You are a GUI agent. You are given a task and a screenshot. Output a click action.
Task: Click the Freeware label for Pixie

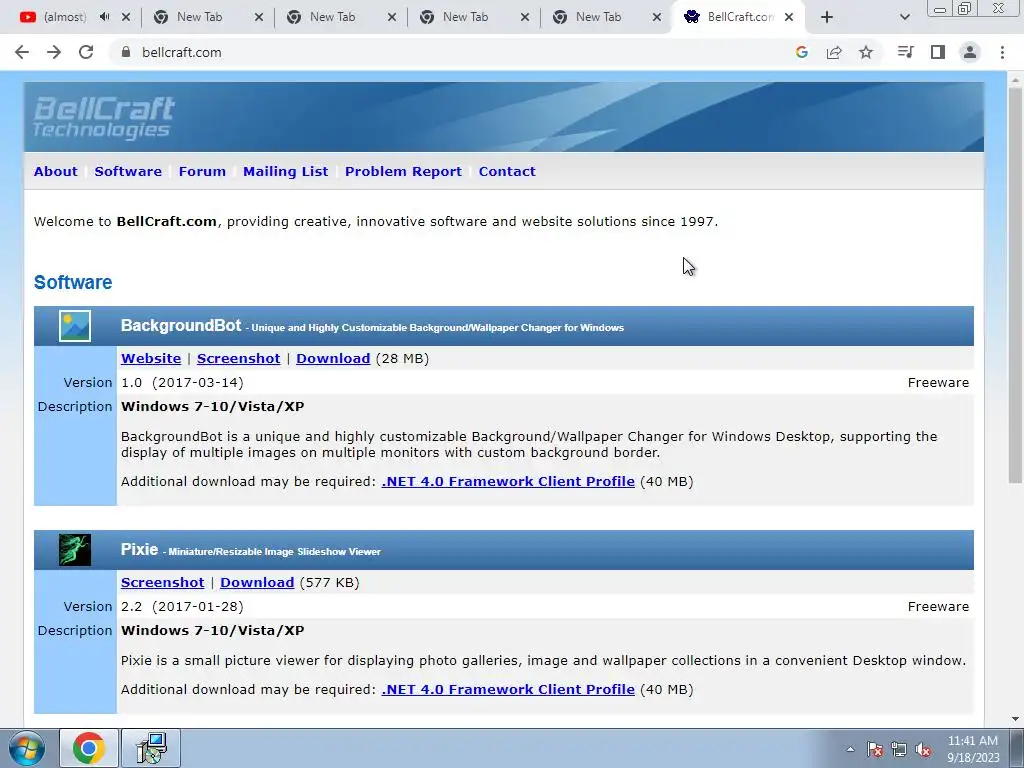938,607
